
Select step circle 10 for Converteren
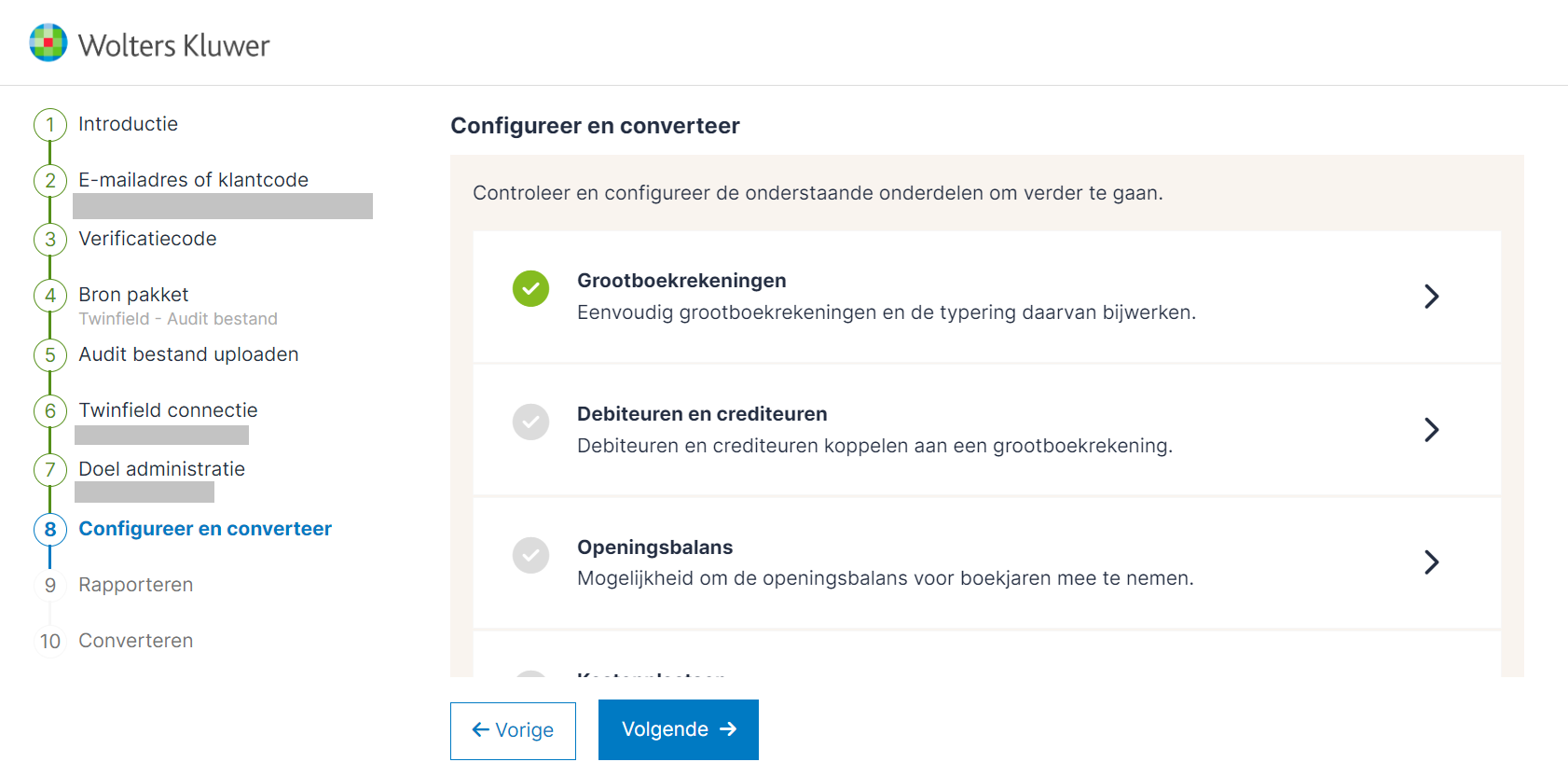[49, 641]
